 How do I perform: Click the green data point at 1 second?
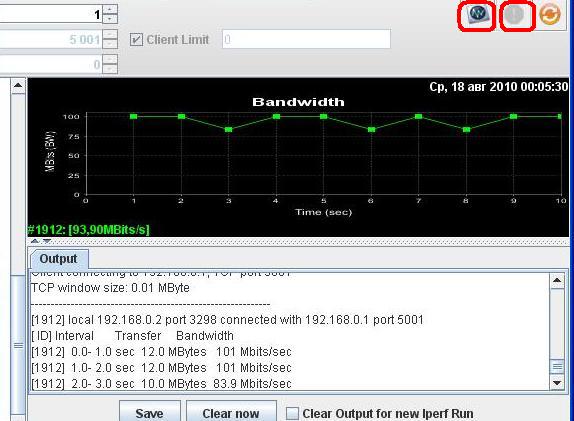point(134,116)
